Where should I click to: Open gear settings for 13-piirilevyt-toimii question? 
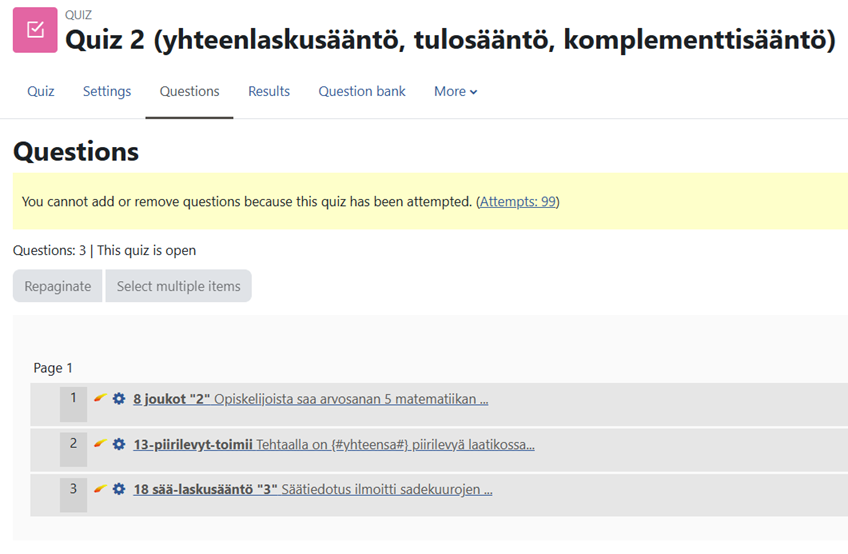[x=119, y=444]
